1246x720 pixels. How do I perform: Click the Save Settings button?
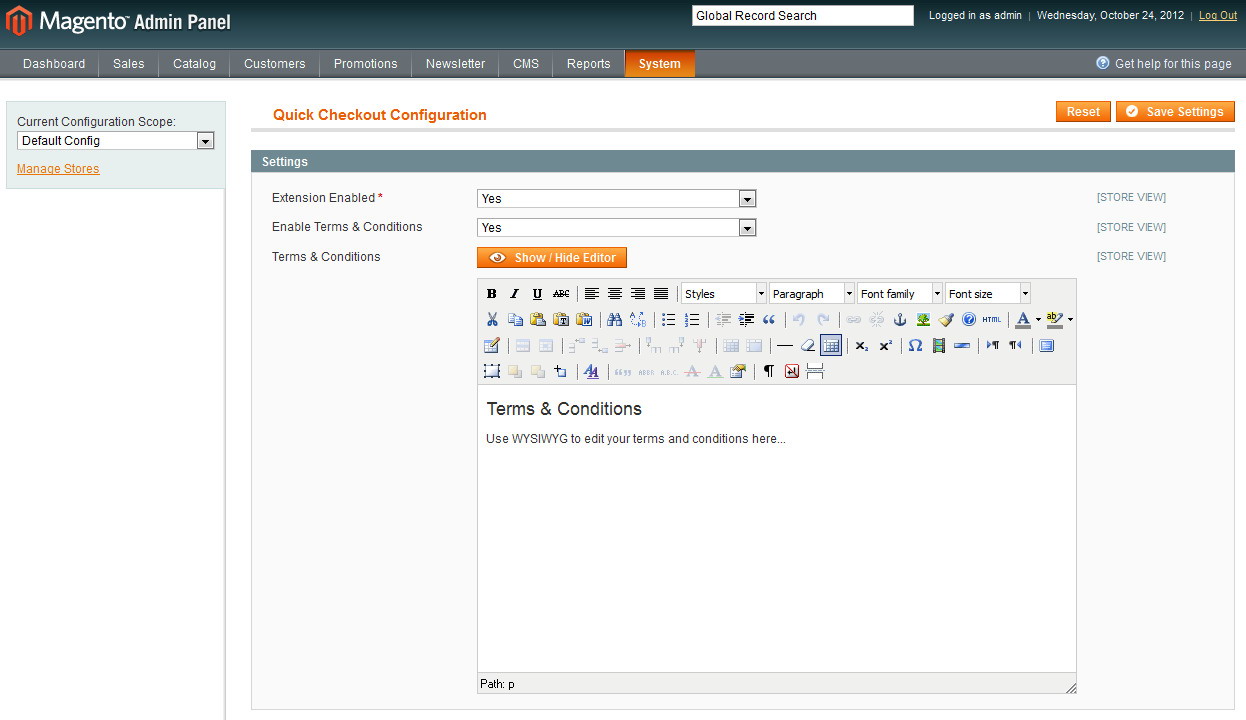[1175, 111]
